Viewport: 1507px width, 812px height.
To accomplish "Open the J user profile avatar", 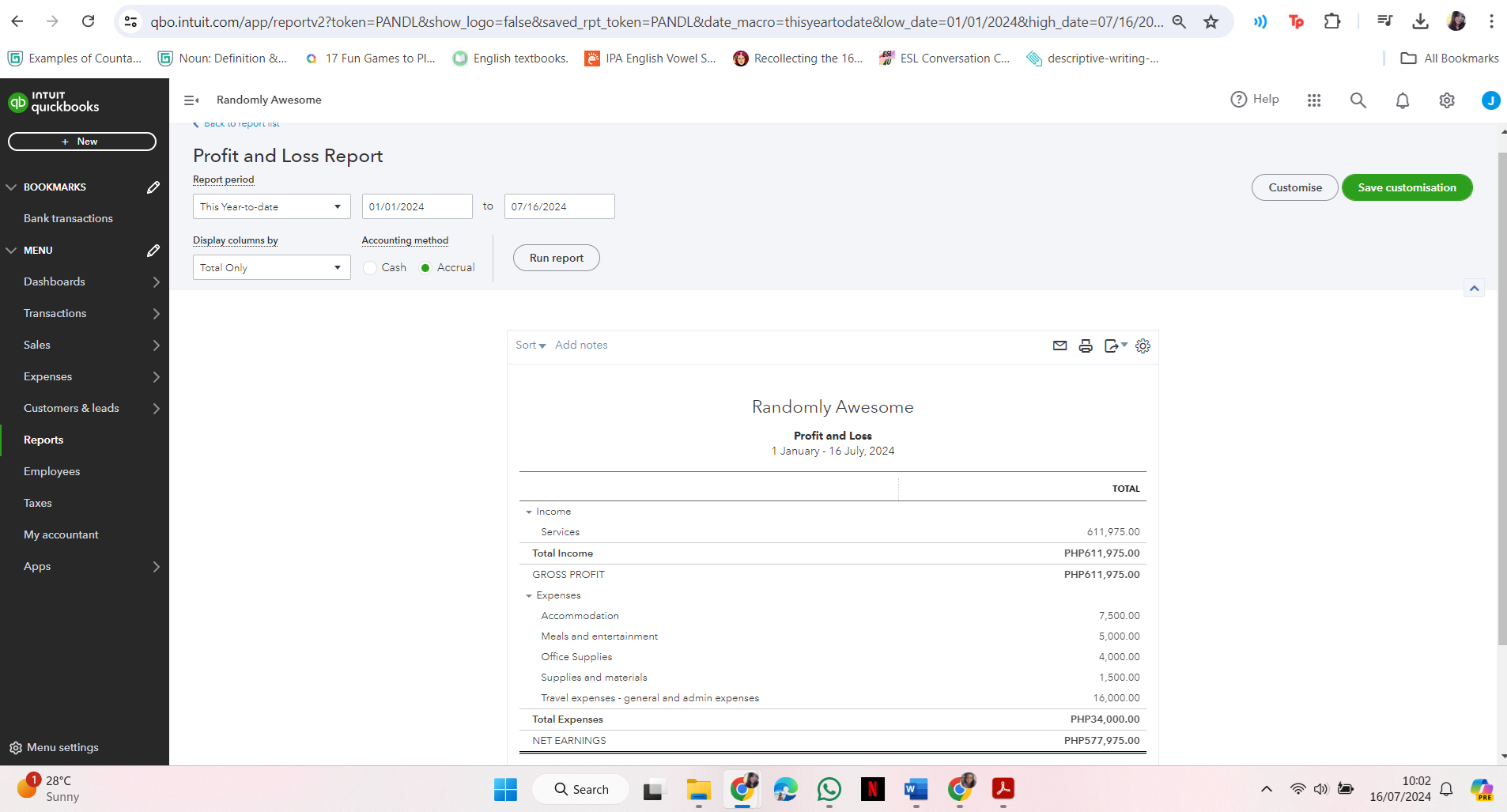I will [1490, 100].
